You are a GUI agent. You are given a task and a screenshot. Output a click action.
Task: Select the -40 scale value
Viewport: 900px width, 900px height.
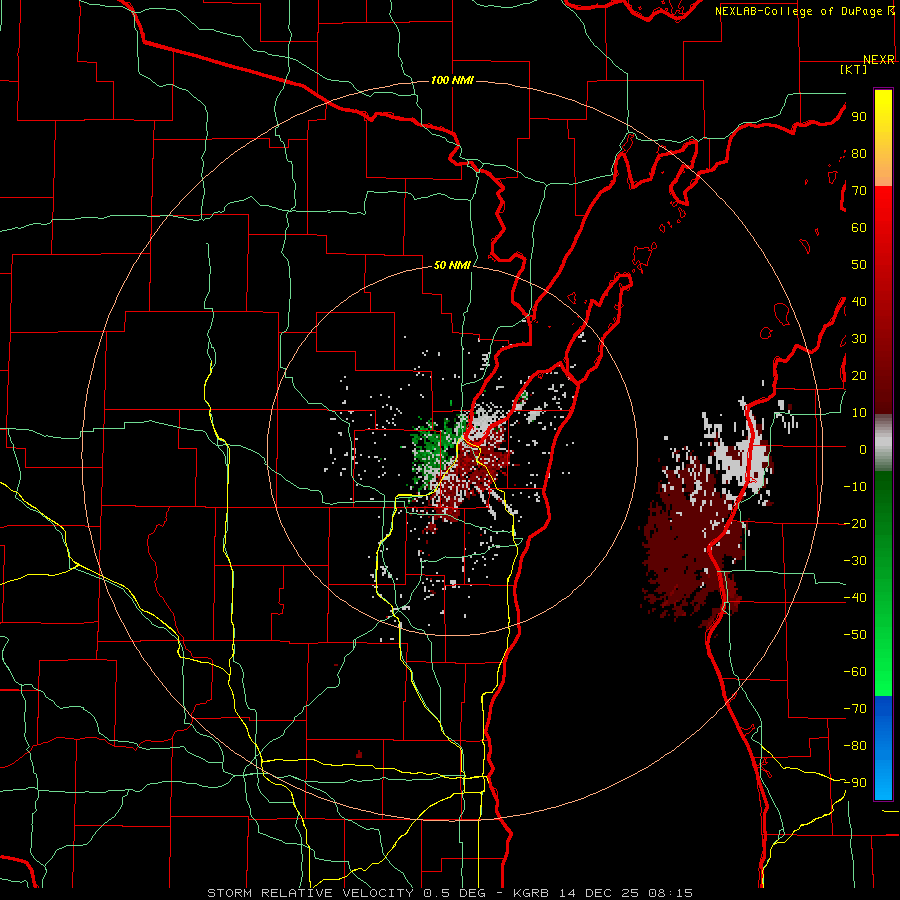point(855,598)
